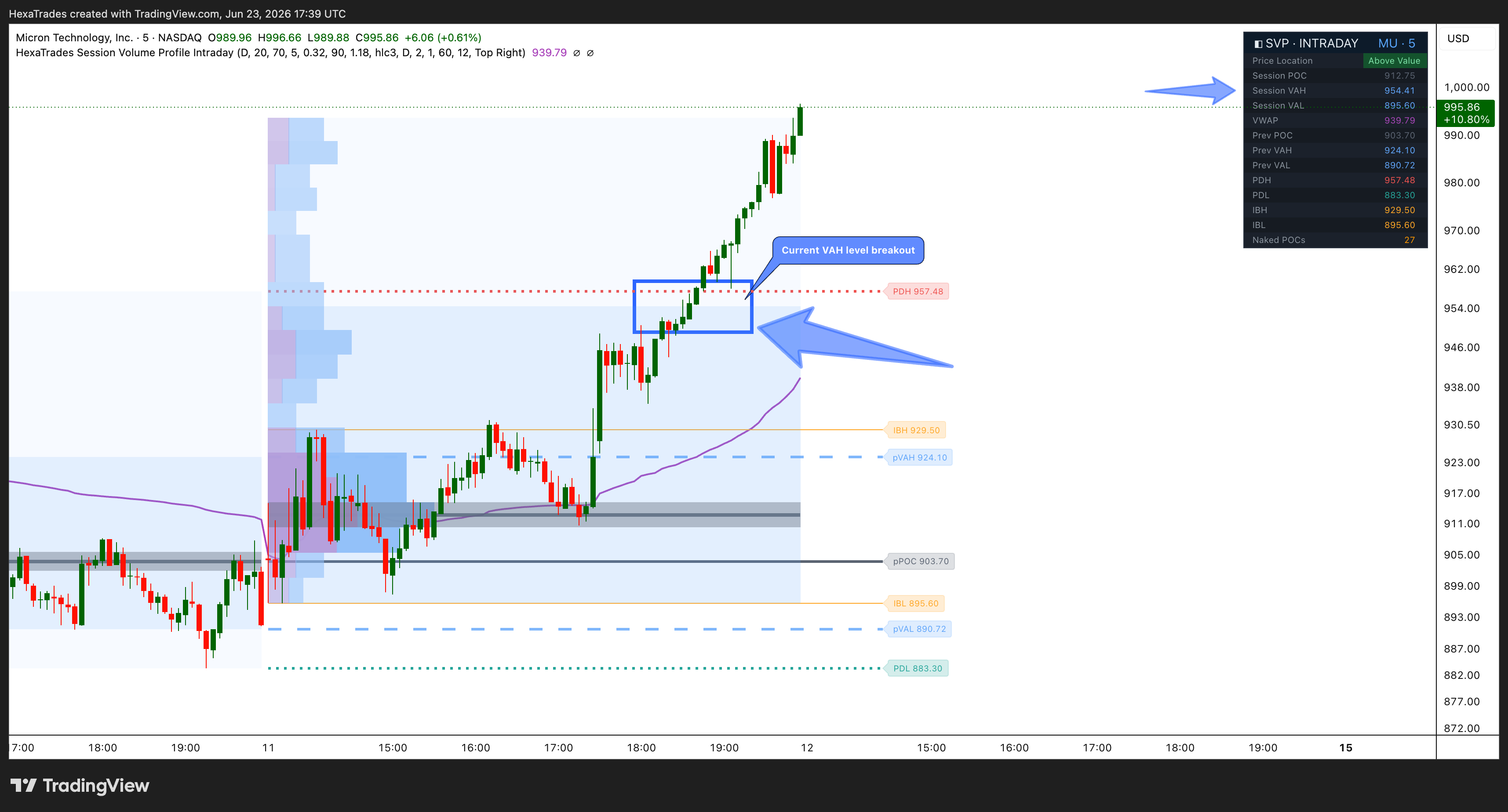The height and width of the screenshot is (812, 1508).
Task: Click the Session POC value 912.75
Action: click(1399, 76)
